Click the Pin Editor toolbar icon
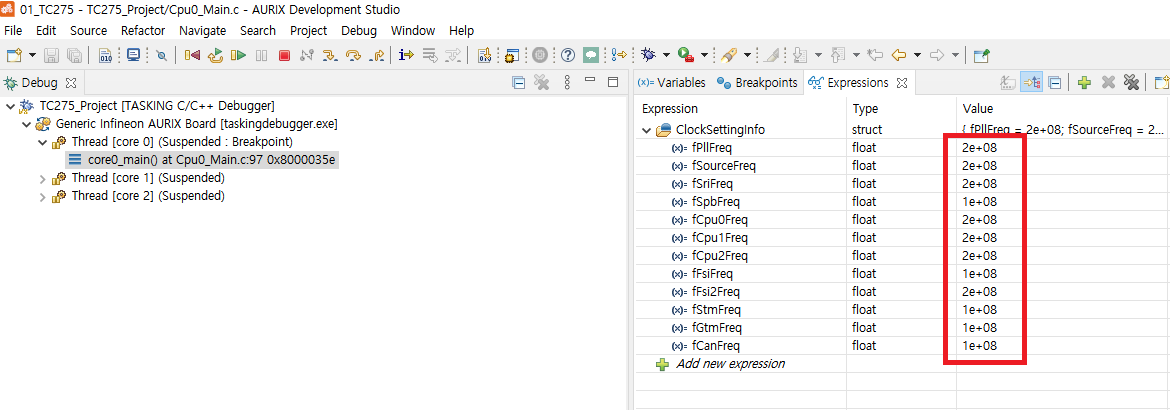Screen dimensions: 1170x410 982,55
